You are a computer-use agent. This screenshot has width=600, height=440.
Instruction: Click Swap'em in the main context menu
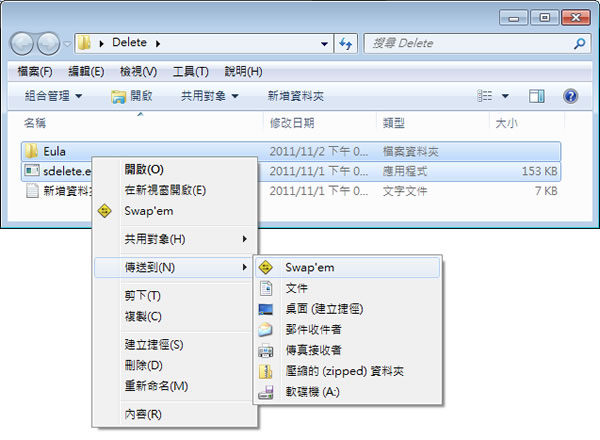pyautogui.click(x=175, y=211)
